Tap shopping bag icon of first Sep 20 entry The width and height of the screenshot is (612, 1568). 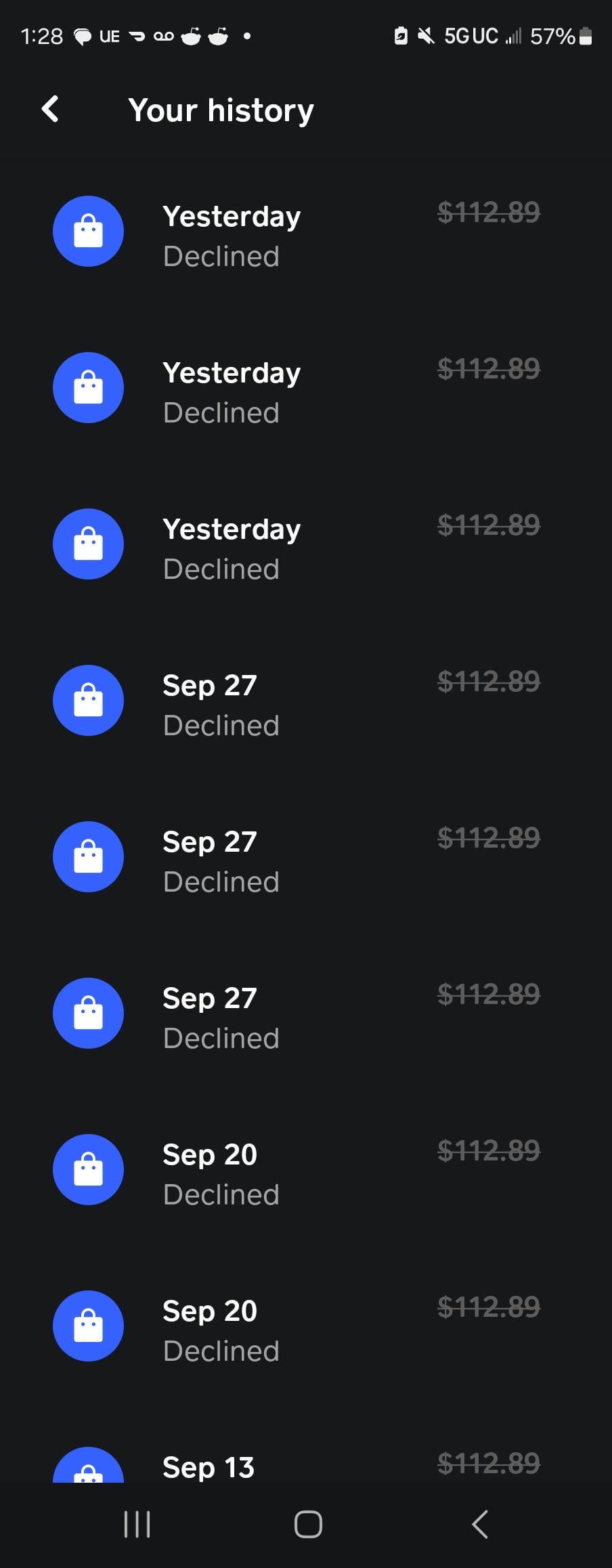click(88, 1170)
